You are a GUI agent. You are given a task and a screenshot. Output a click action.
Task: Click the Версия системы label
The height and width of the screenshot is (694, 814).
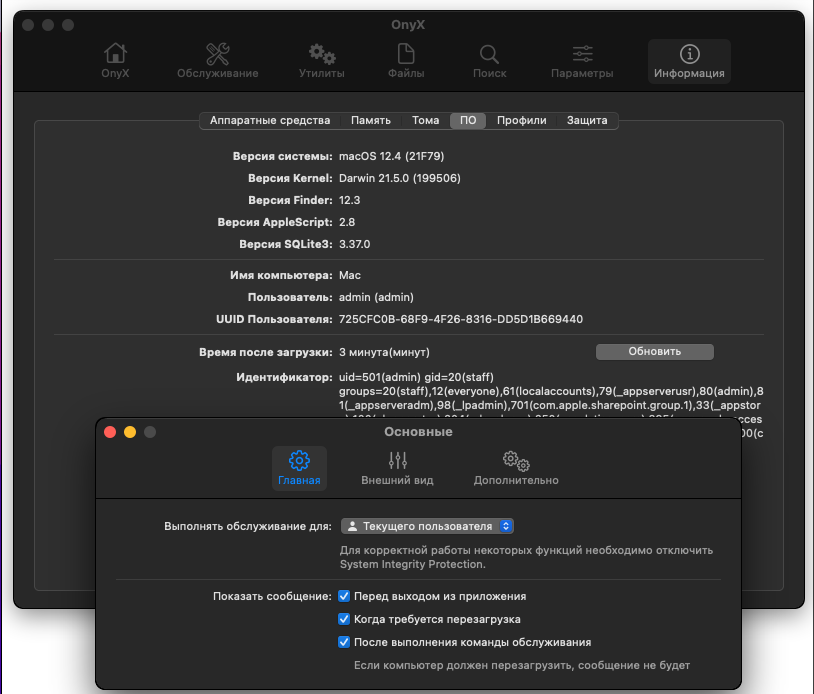click(282, 156)
